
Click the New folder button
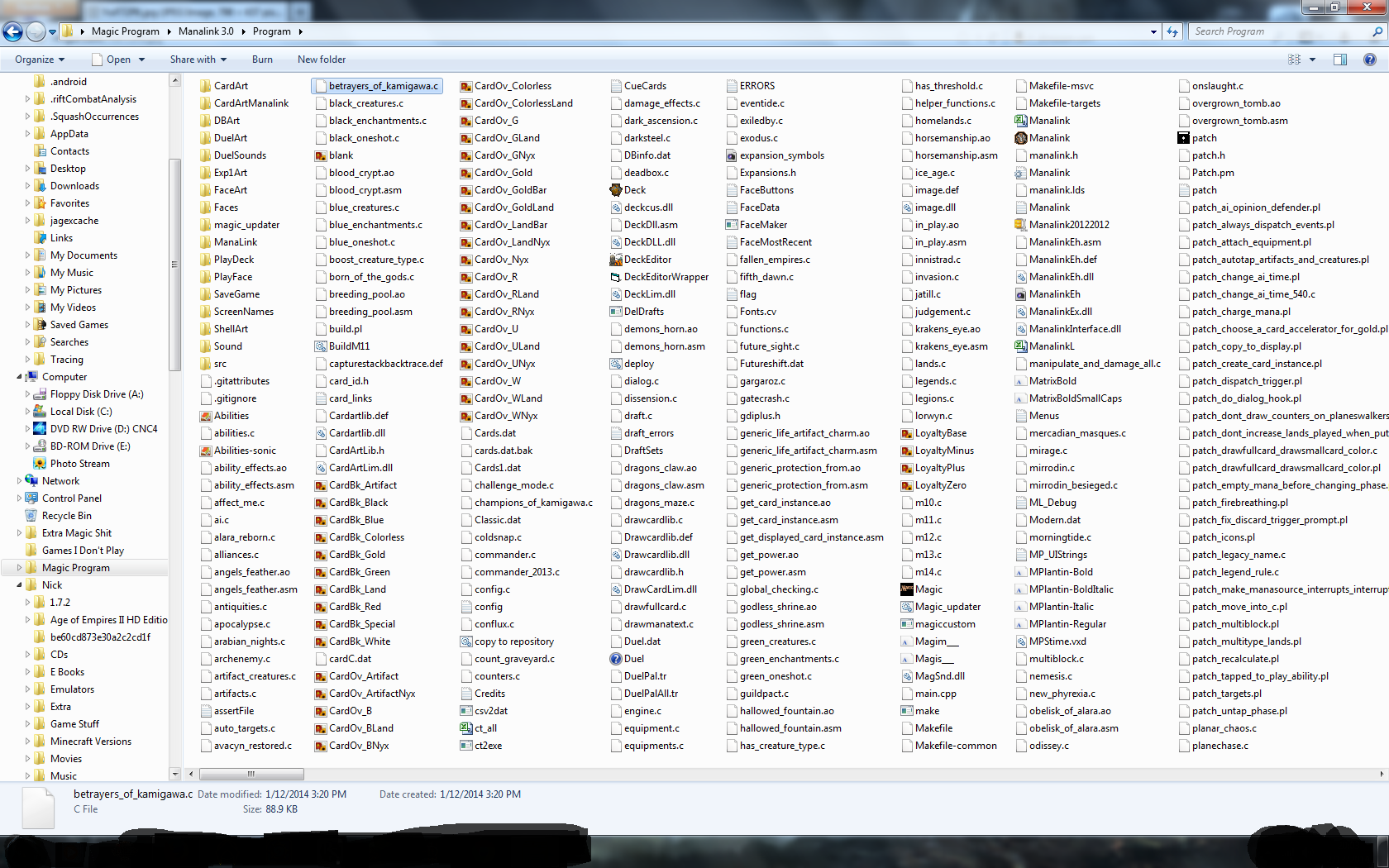[x=322, y=60]
